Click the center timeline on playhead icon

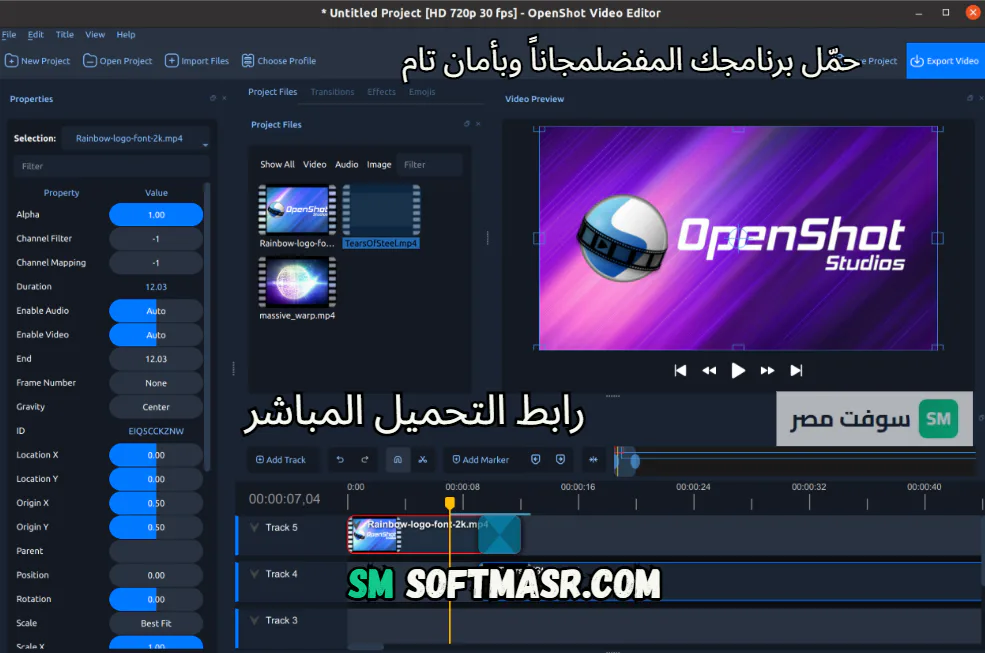(593, 460)
